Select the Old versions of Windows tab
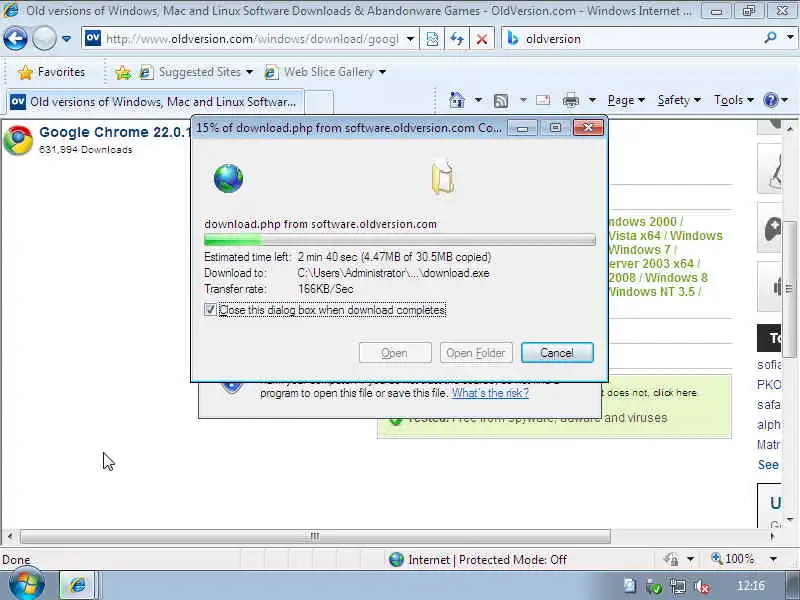This screenshot has width=800, height=600. [155, 102]
